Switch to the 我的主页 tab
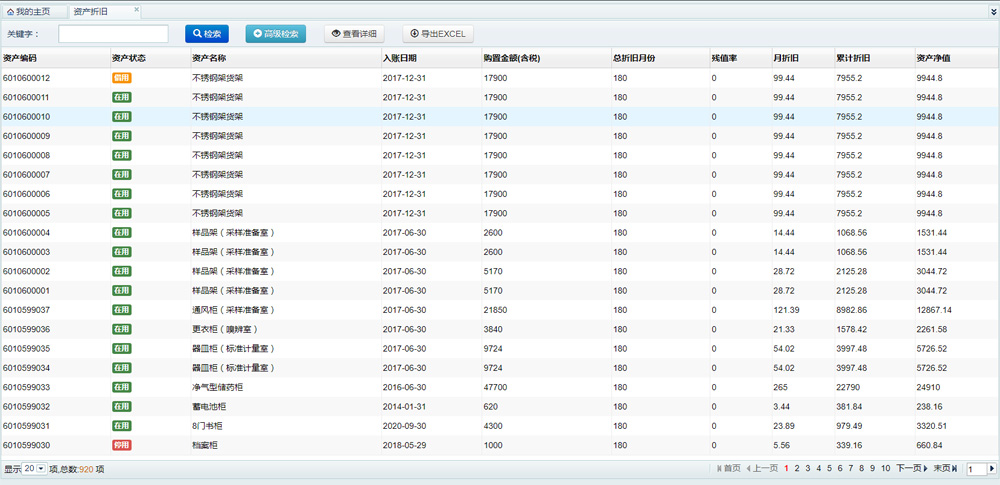This screenshot has width=1000, height=485. [x=32, y=10]
